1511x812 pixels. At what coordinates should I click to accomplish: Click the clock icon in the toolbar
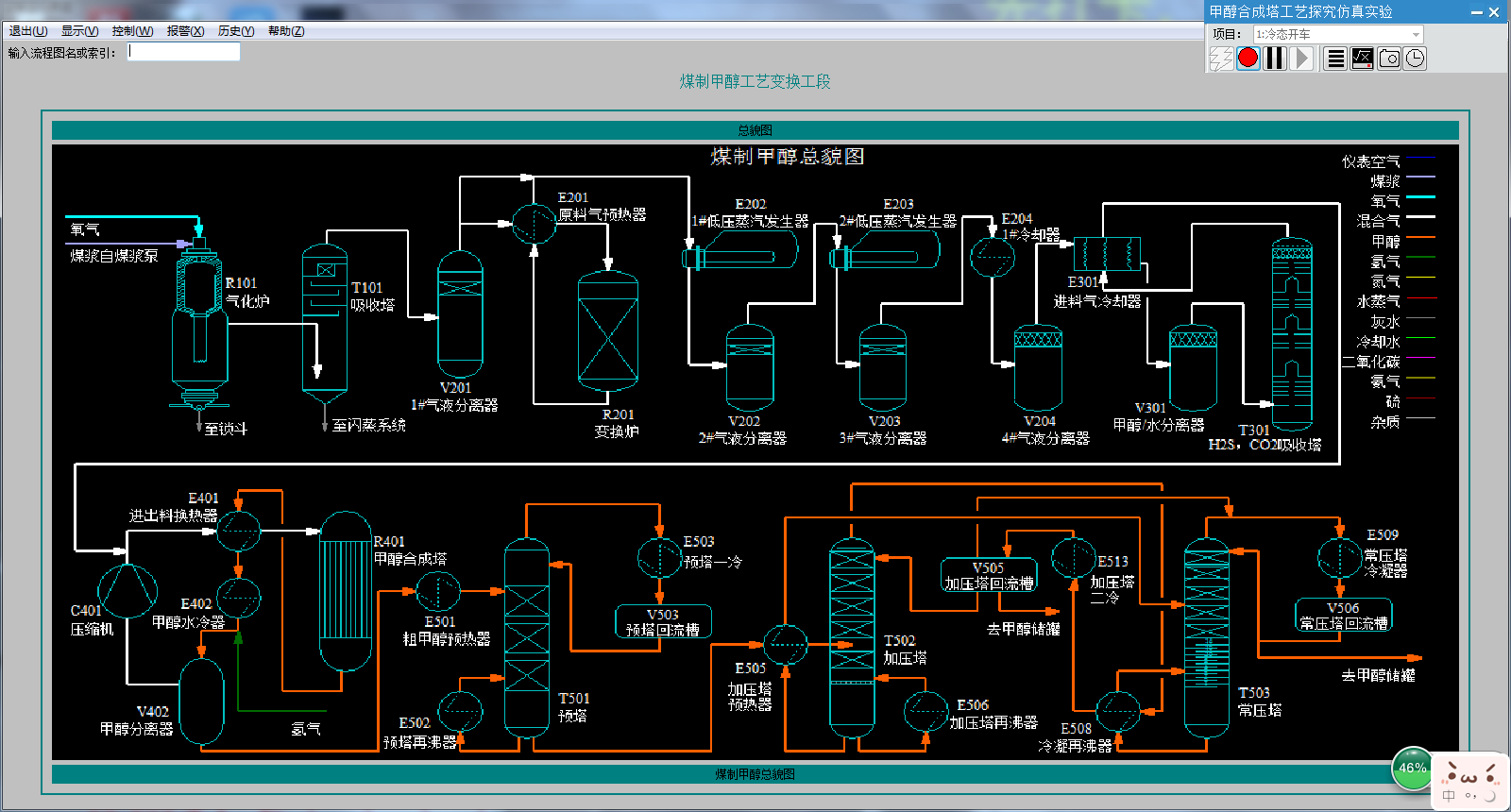1415,59
